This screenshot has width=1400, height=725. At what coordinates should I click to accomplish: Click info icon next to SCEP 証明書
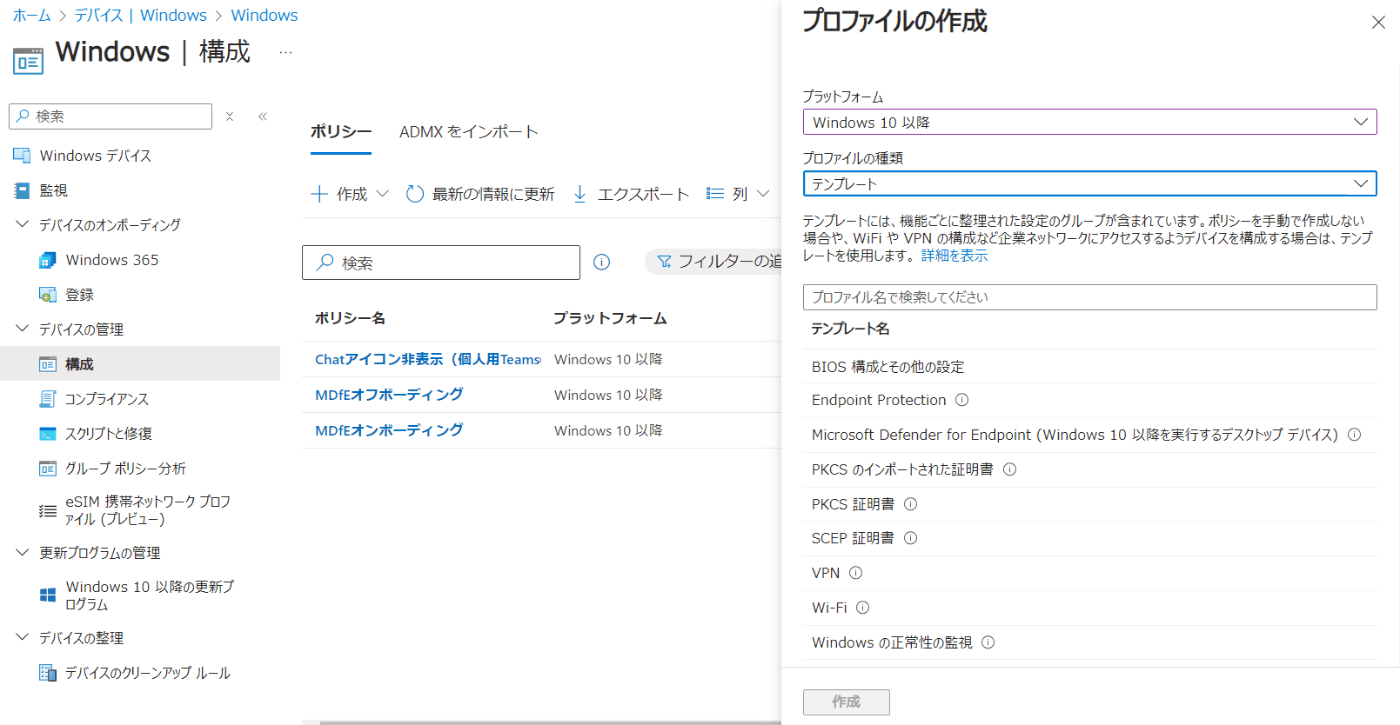coord(910,538)
